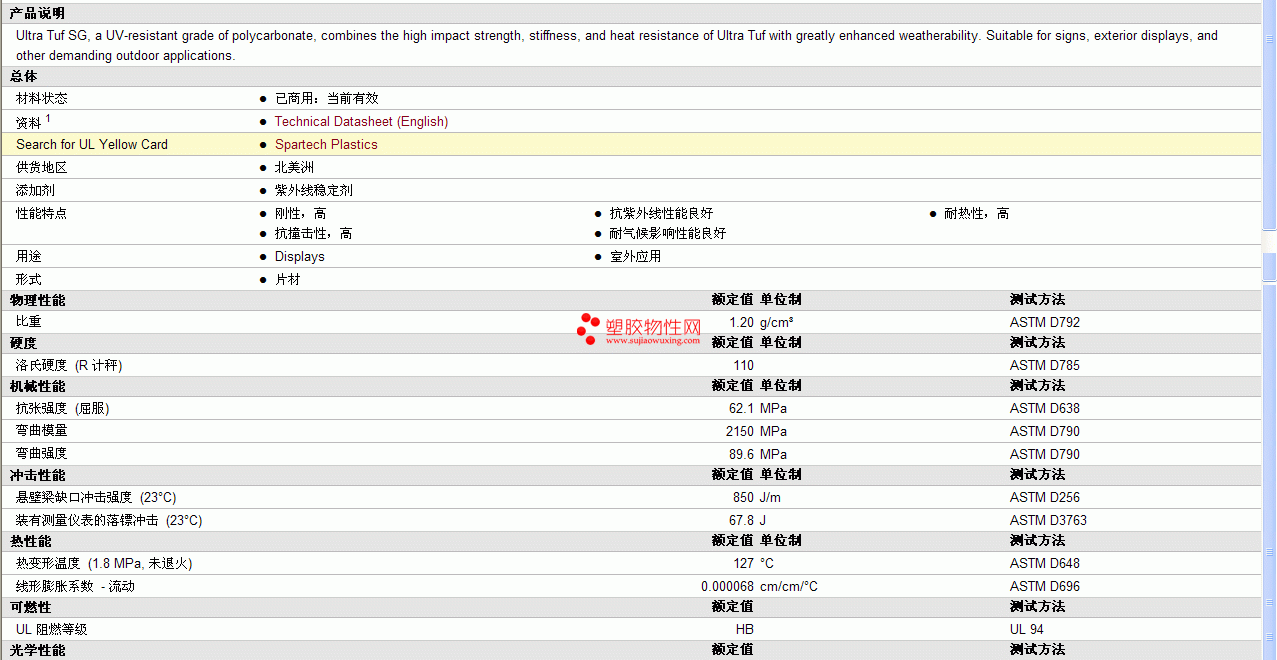Click the 弯曲模量 property label
Image resolution: width=1277 pixels, height=660 pixels.
point(42,431)
